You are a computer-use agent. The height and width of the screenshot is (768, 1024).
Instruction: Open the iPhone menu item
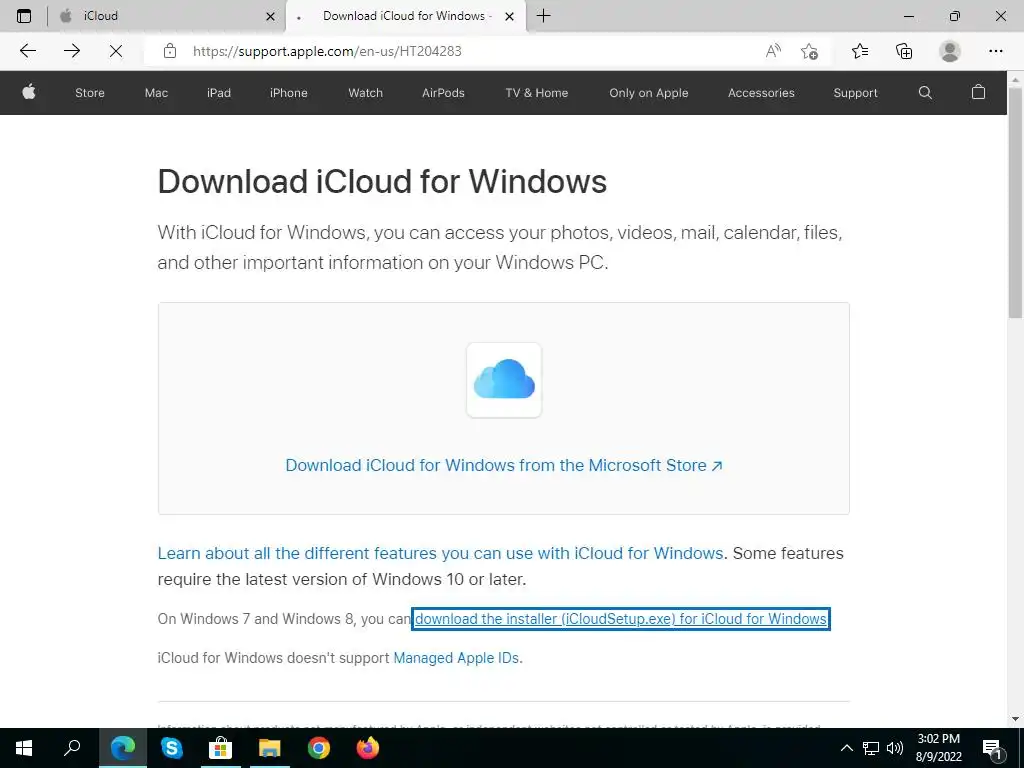pos(289,93)
